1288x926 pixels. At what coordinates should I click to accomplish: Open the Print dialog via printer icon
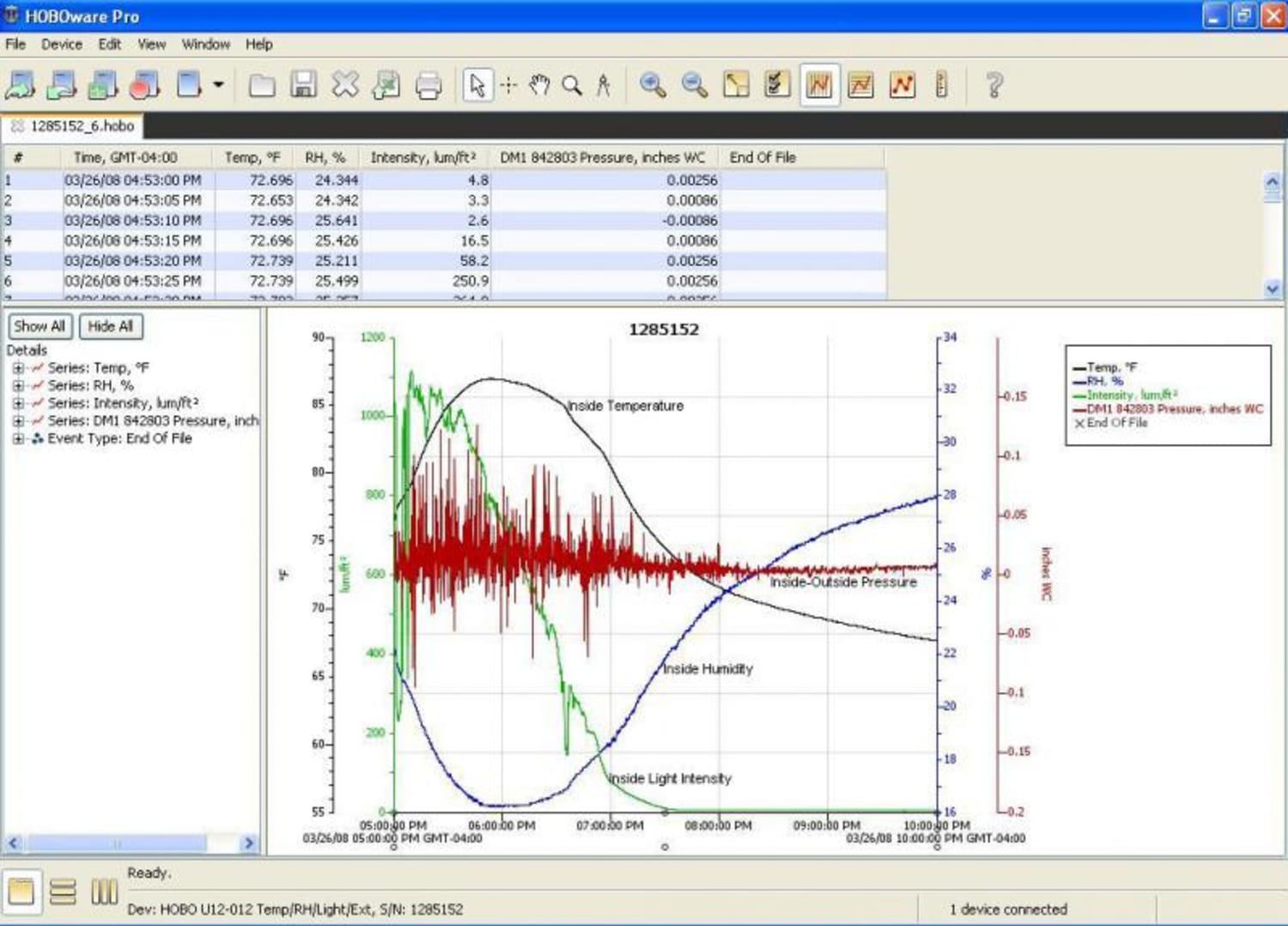click(428, 85)
